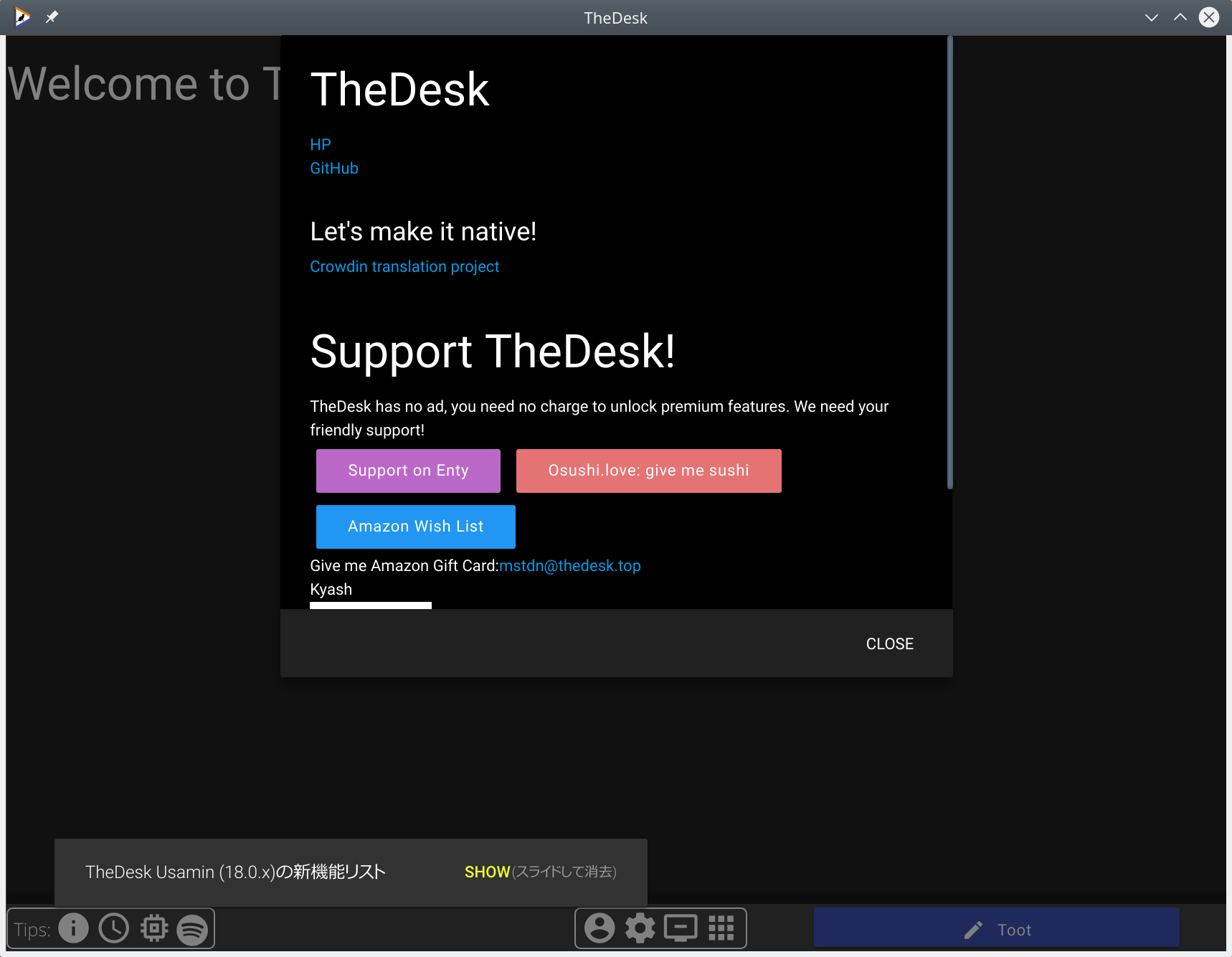Minimize window using down chevron

pyautogui.click(x=1152, y=17)
